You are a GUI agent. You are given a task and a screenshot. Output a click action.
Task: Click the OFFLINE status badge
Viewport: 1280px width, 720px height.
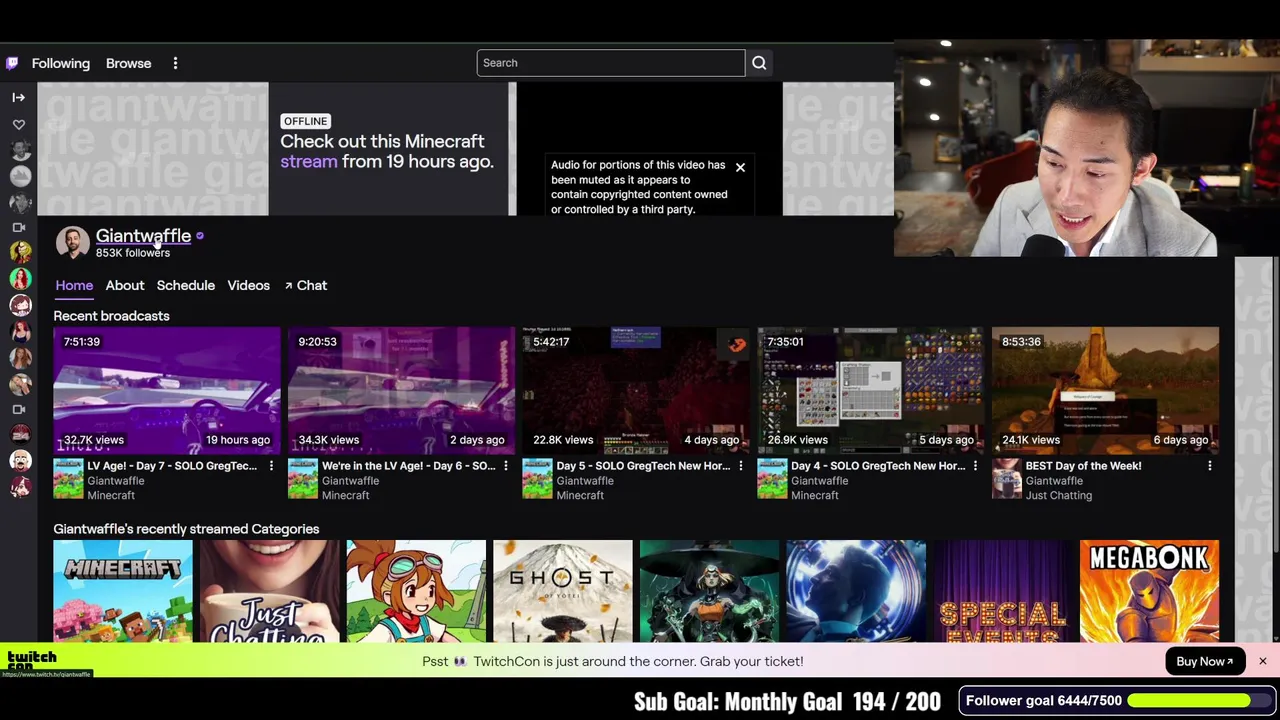(x=305, y=121)
